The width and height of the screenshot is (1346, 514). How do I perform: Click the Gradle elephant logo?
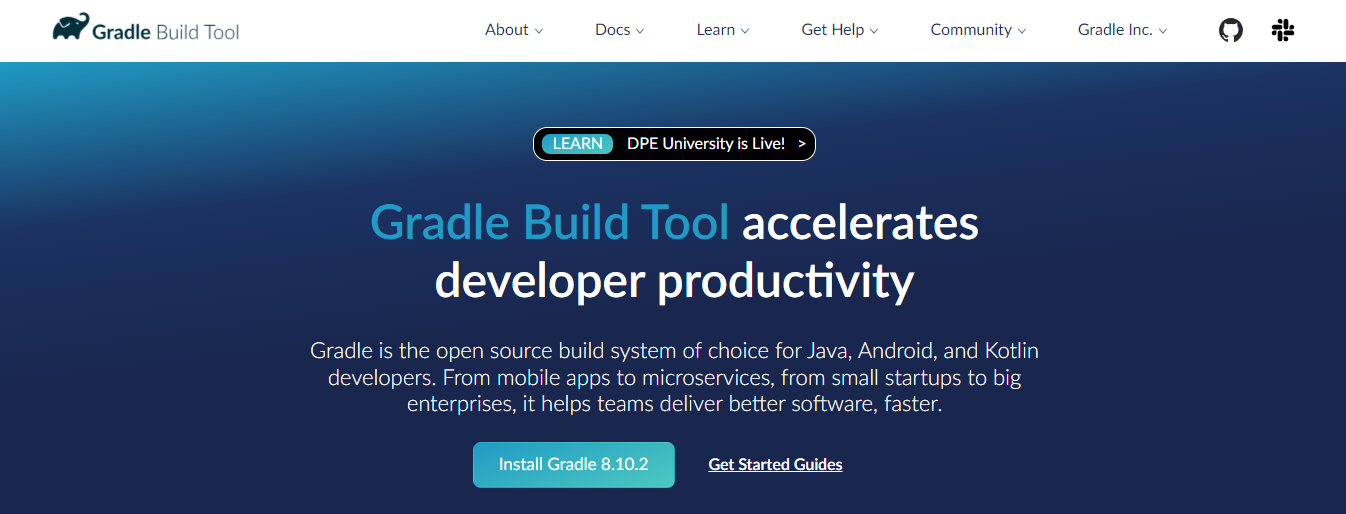click(70, 27)
